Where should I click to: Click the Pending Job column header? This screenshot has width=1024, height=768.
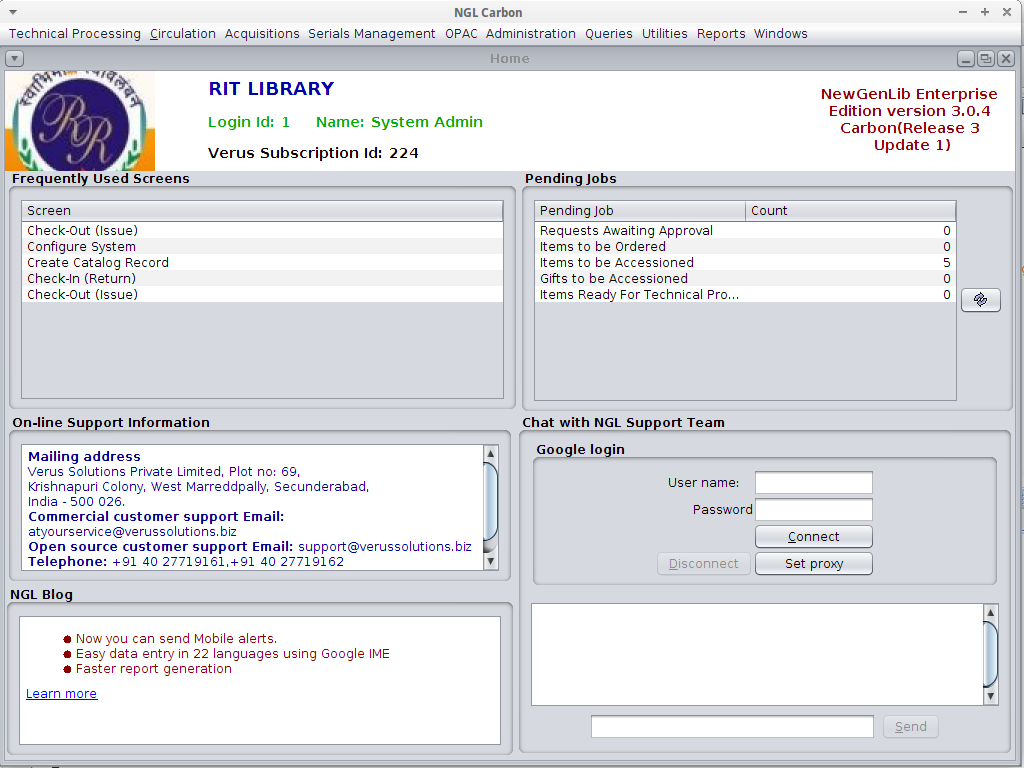click(640, 211)
